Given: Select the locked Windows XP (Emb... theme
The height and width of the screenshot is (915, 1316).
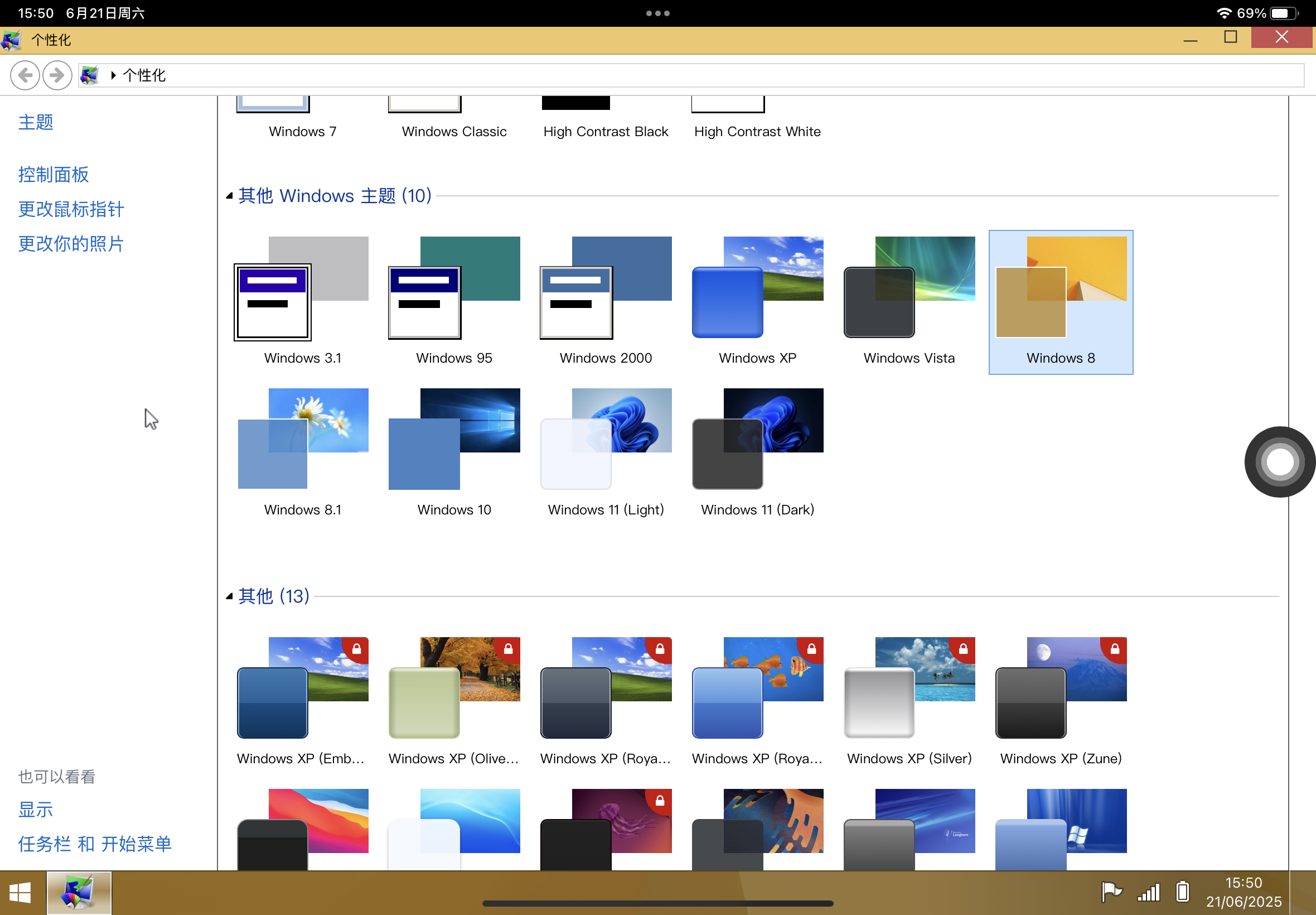Looking at the screenshot, I should (x=302, y=702).
